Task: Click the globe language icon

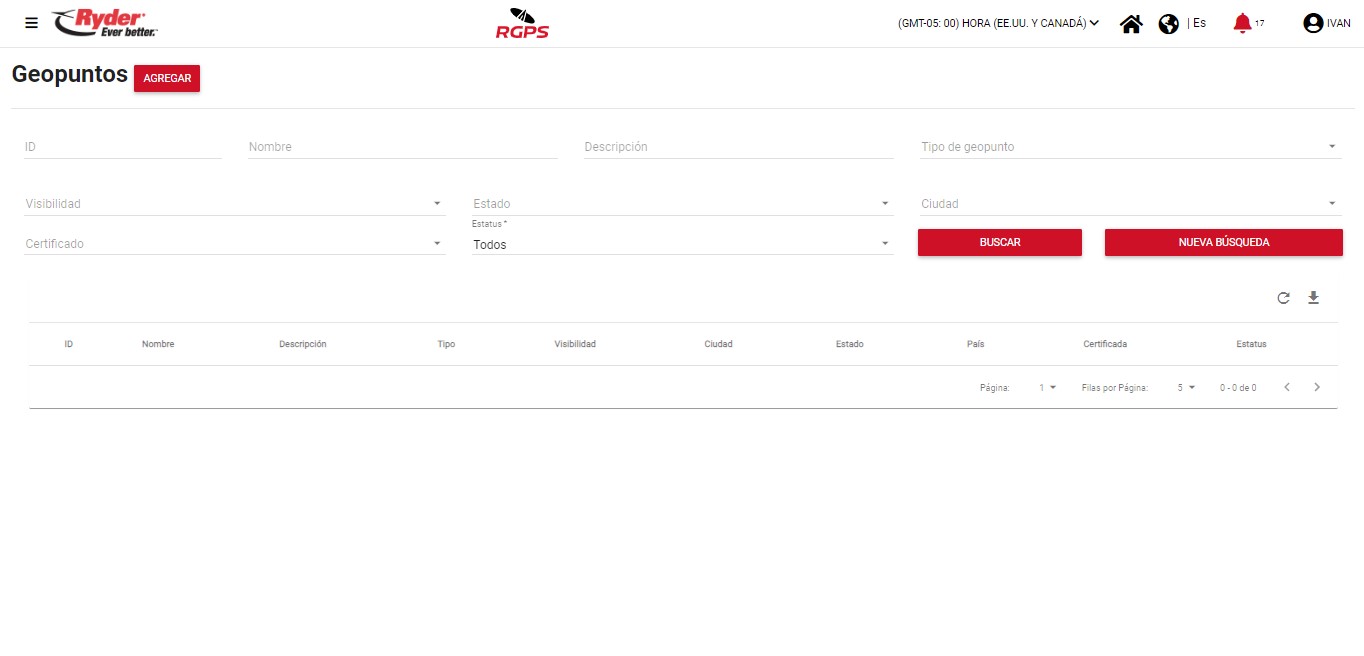Action: (1168, 24)
